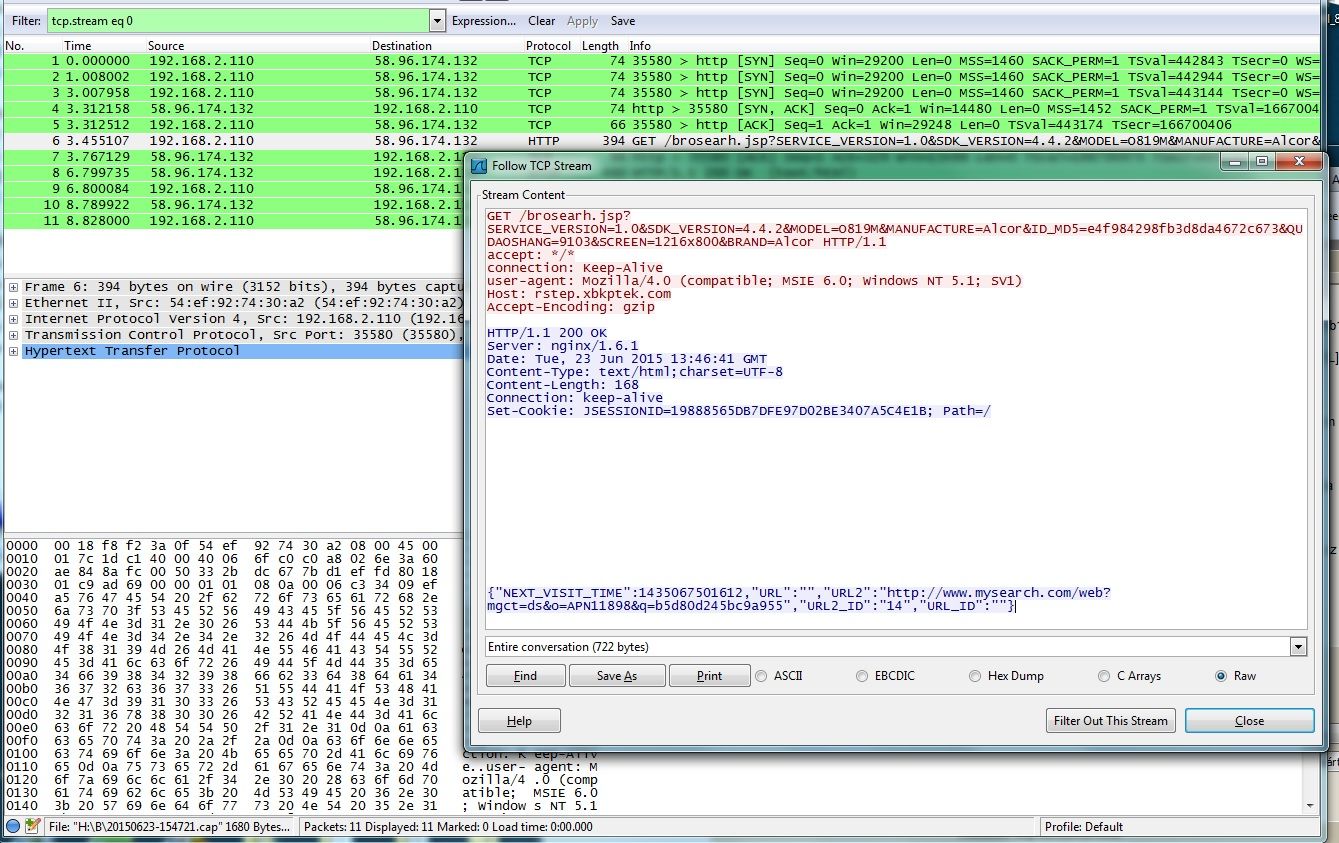This screenshot has width=1339, height=843.
Task: Click the Host: rstep.xbkptek.com header line
Action: click(x=579, y=294)
